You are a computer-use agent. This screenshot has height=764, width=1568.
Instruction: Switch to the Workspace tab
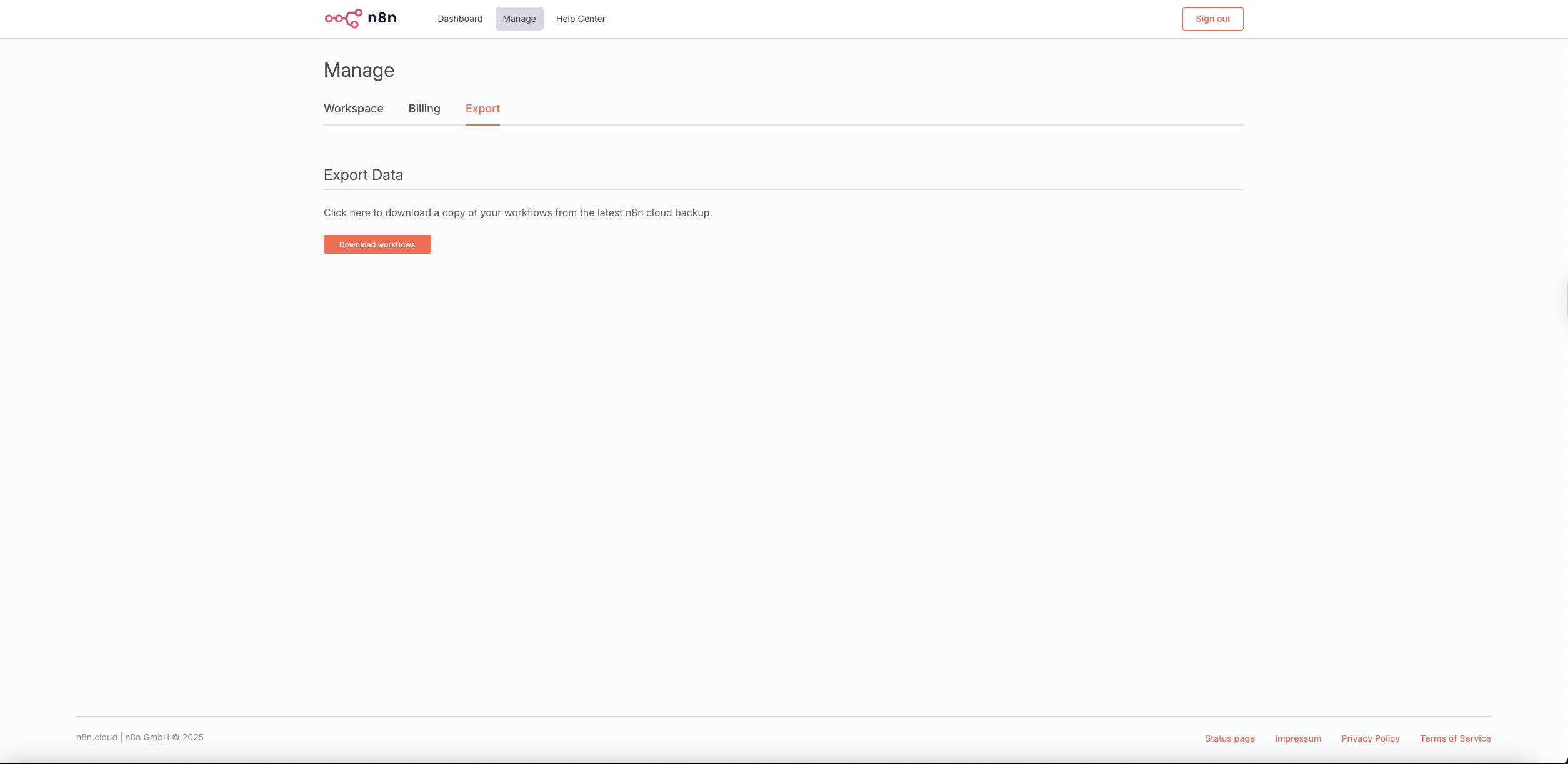pos(353,109)
